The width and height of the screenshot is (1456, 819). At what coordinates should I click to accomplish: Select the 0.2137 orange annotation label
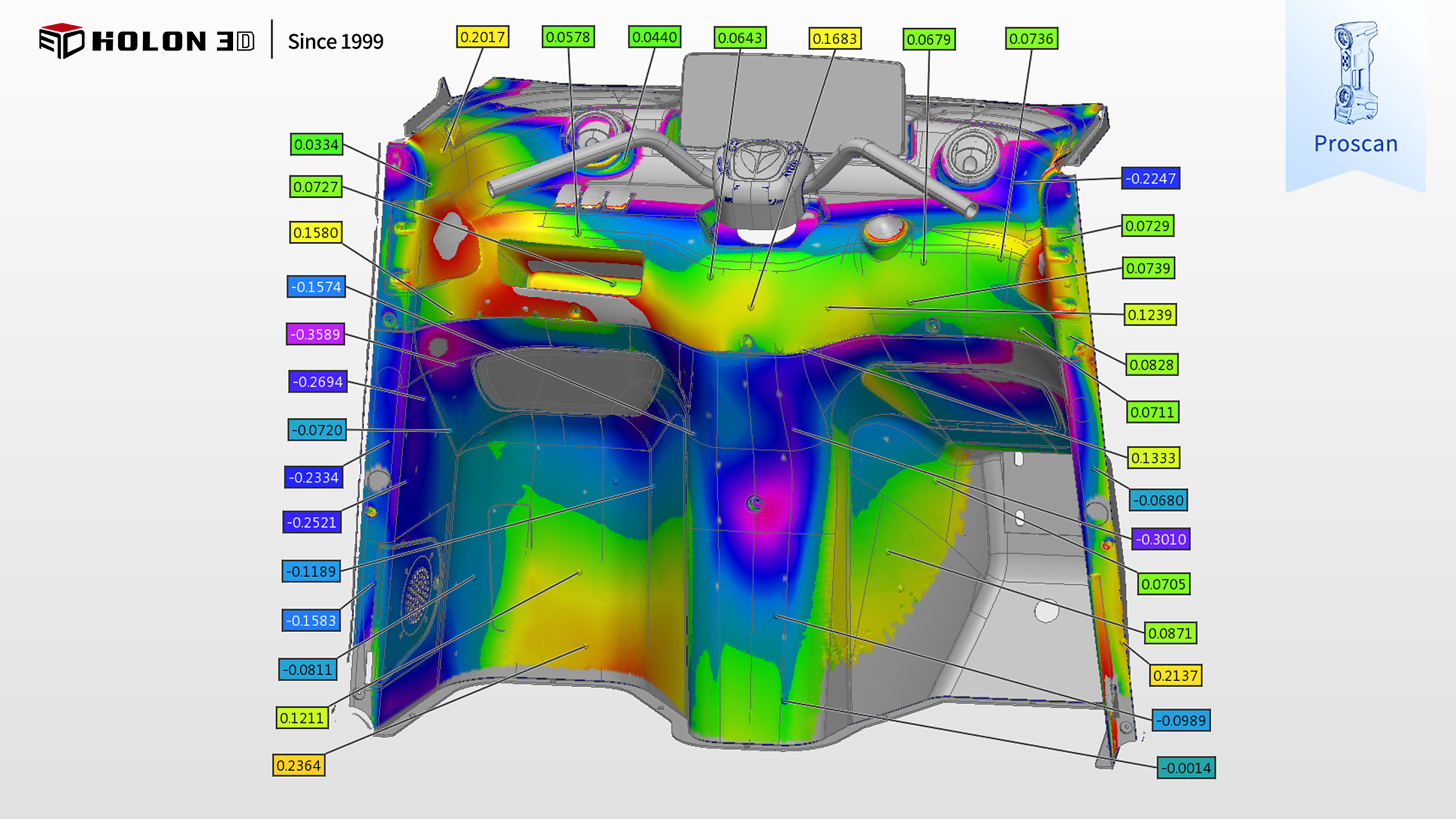1175,676
